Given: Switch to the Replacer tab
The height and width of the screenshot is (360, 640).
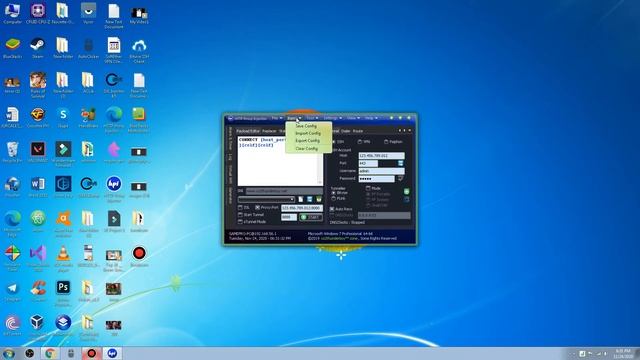Looking at the screenshot, I should click(269, 131).
